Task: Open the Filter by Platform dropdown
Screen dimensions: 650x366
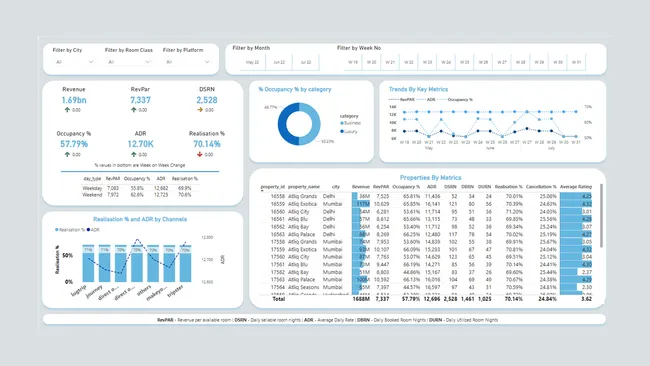Action: (188, 62)
